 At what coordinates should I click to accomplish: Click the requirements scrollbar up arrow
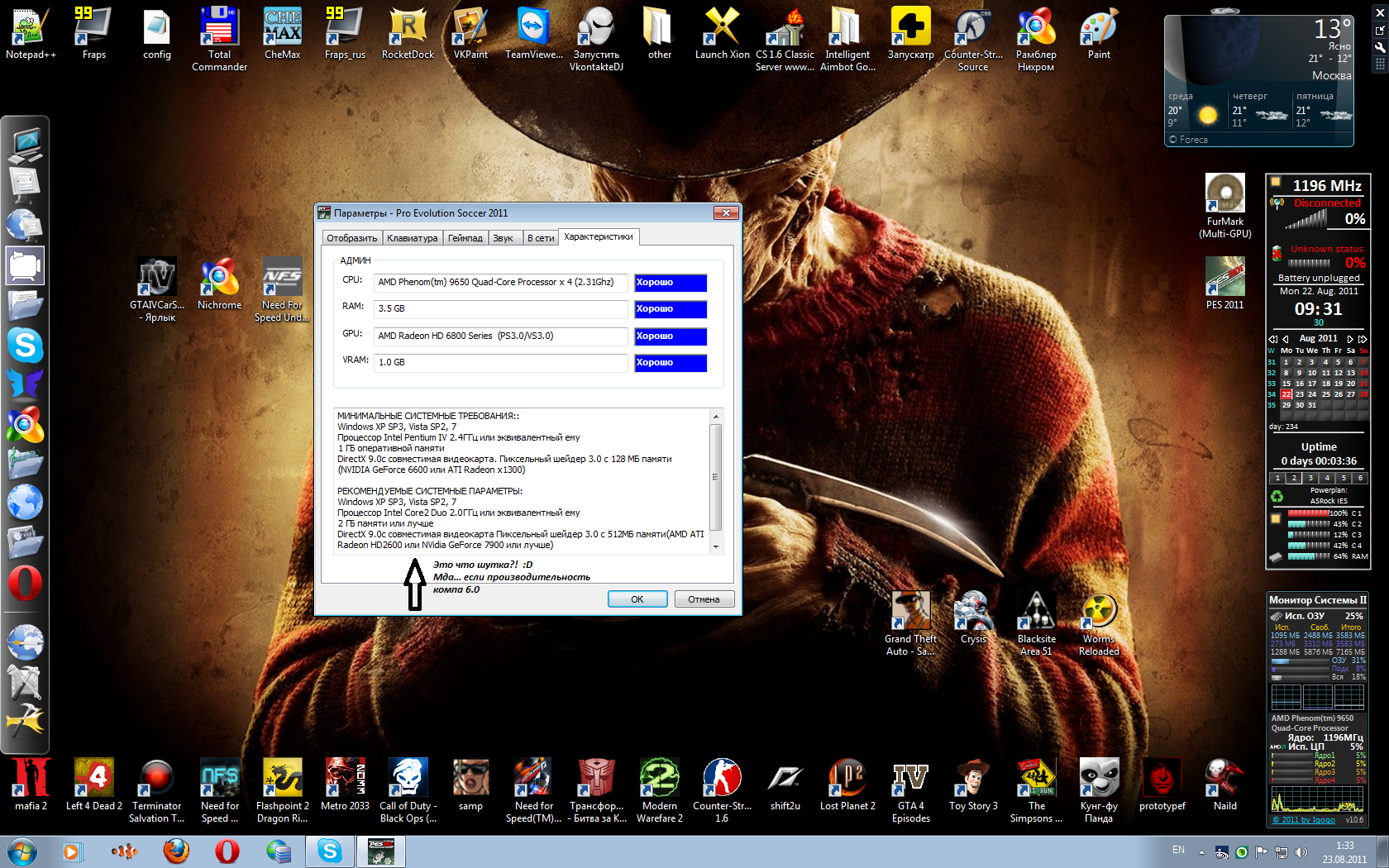(716, 416)
